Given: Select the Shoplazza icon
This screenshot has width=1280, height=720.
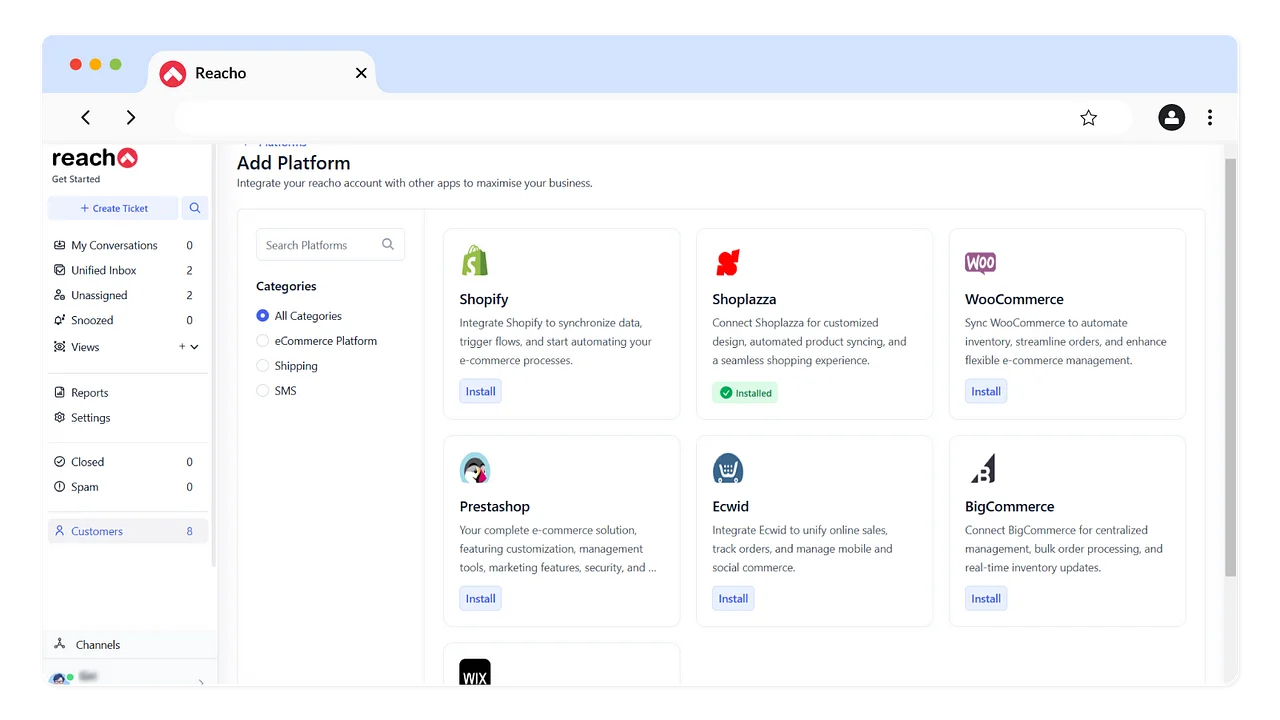Looking at the screenshot, I should 727,261.
